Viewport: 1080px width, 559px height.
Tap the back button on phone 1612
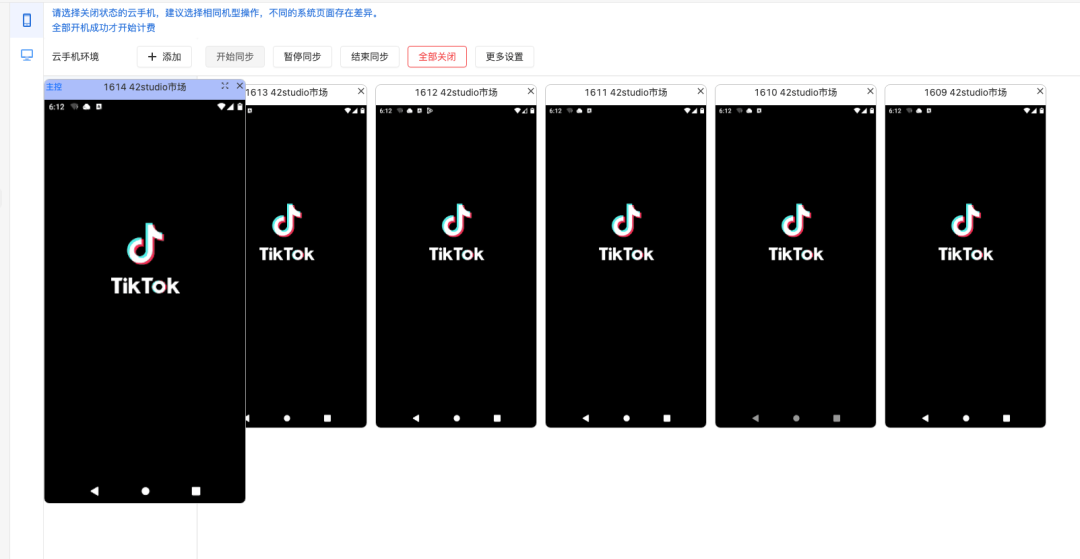(415, 418)
